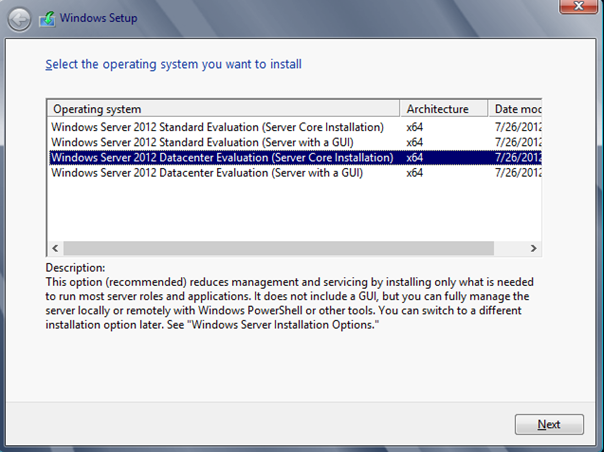604x452 pixels.
Task: Click x64 in Datacenter Server with GUI row
Action: 414,173
